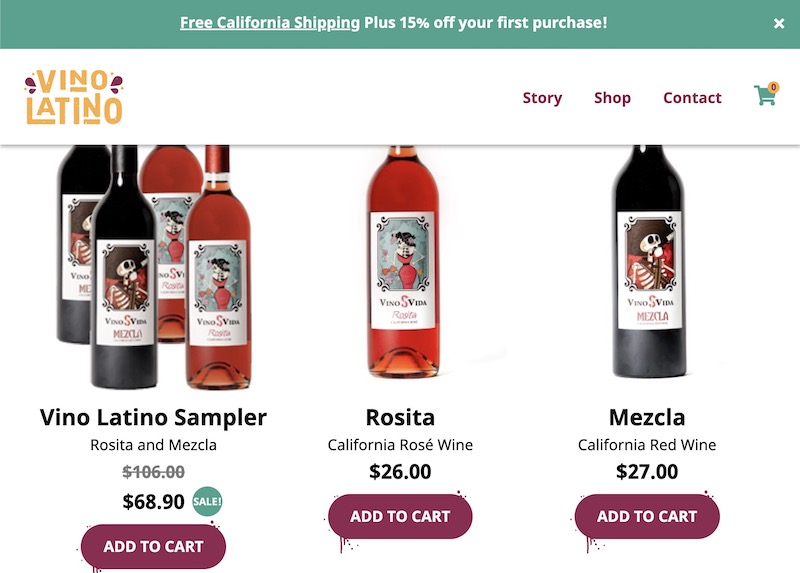This screenshot has width=800, height=573.
Task: Go to the Shop page
Action: click(x=612, y=97)
